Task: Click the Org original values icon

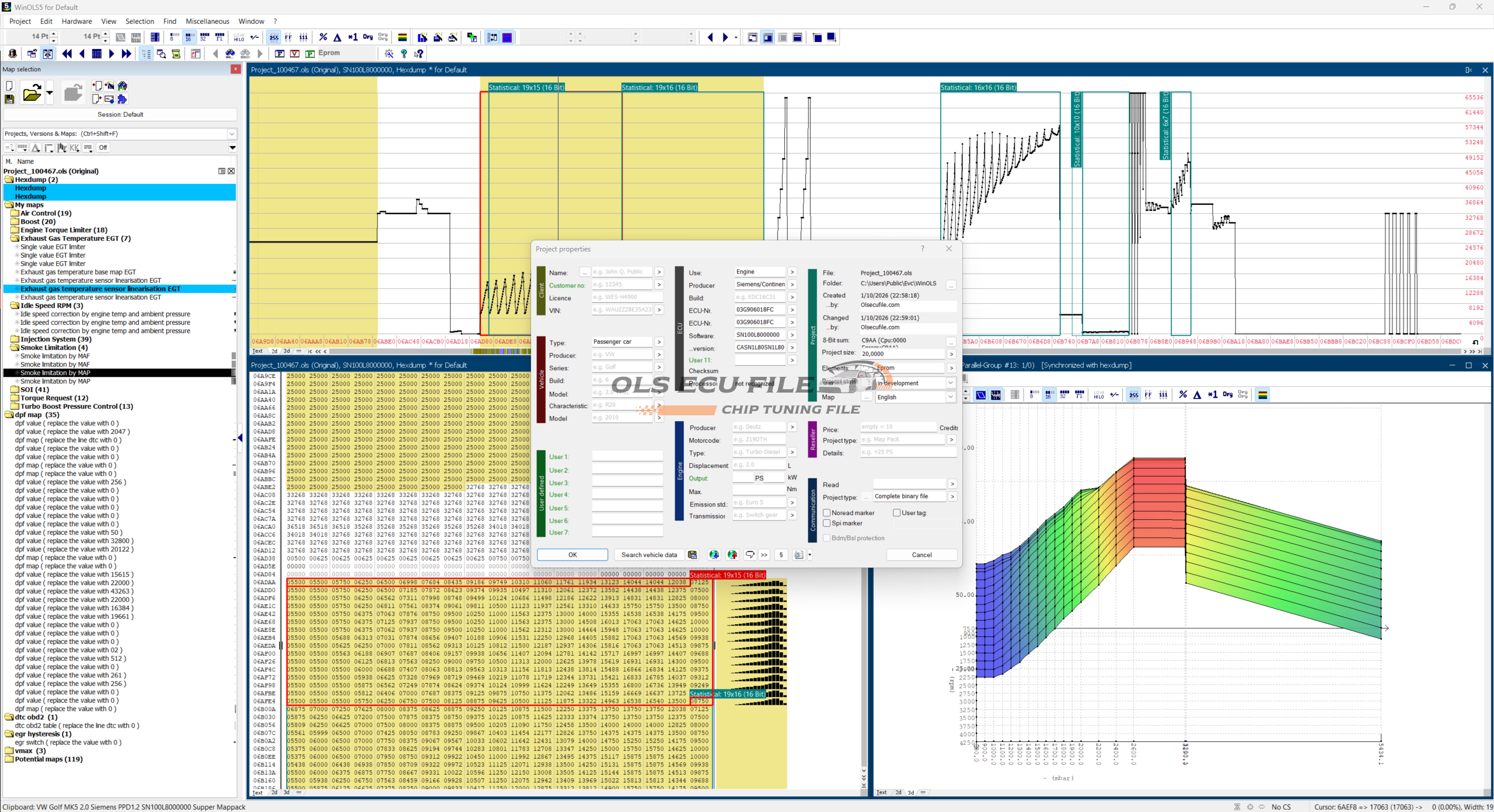Action: click(368, 37)
